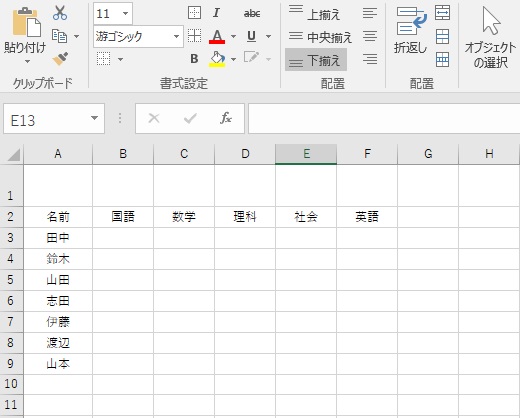
Task: Apply yellow fill color bucket
Action: (x=217, y=59)
